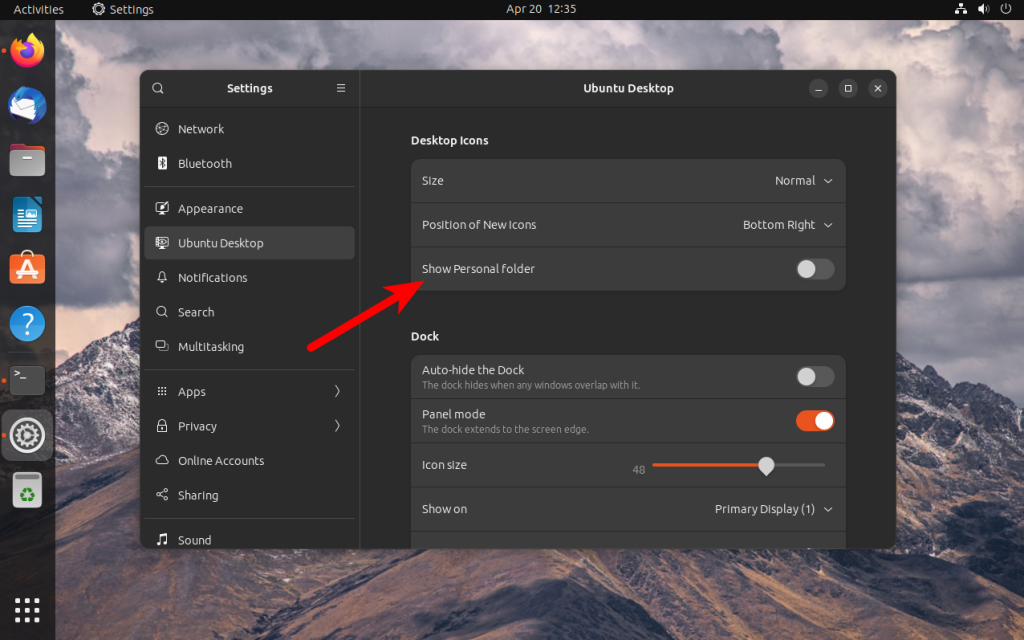Open the Files manager dock icon

[27, 160]
